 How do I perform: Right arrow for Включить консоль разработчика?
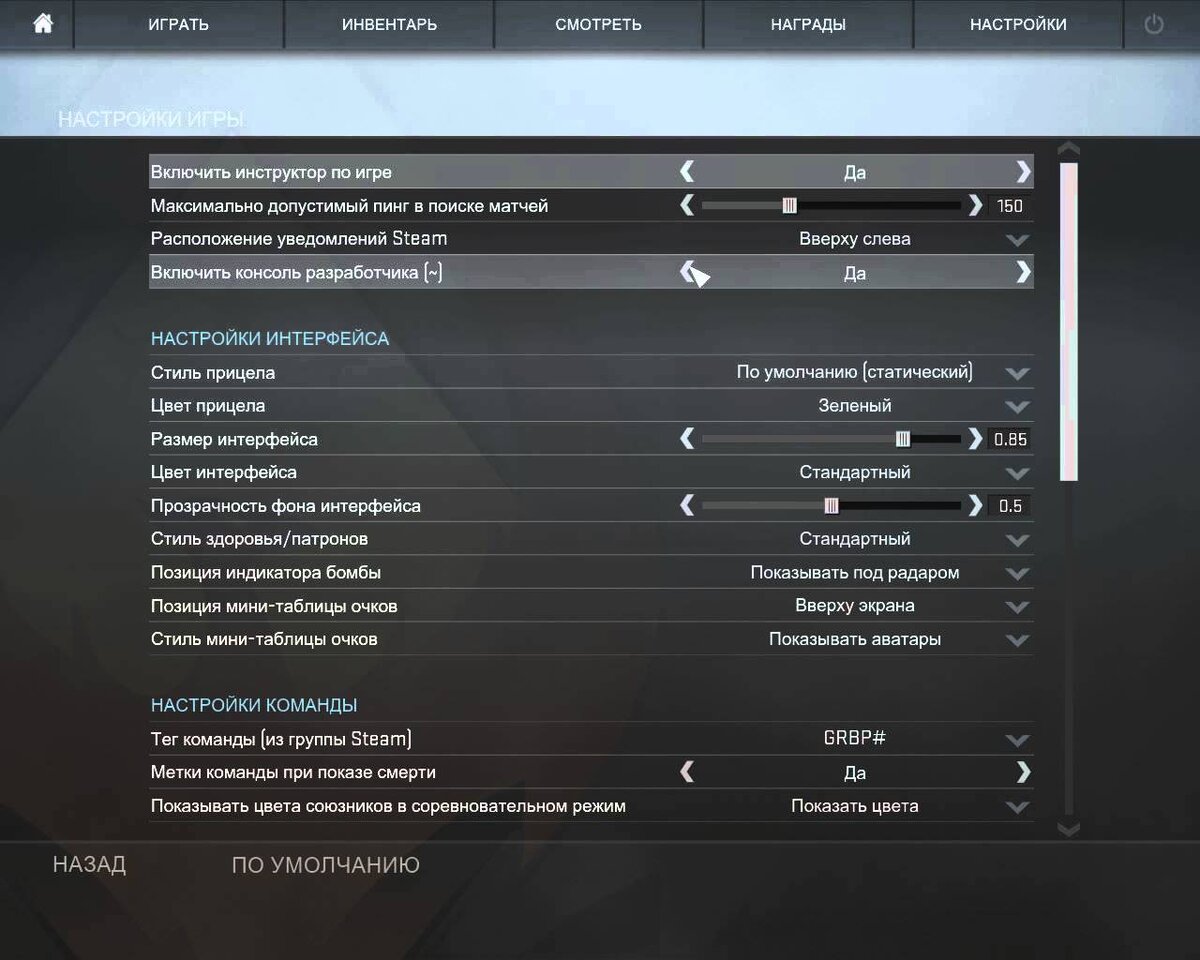coord(1022,272)
